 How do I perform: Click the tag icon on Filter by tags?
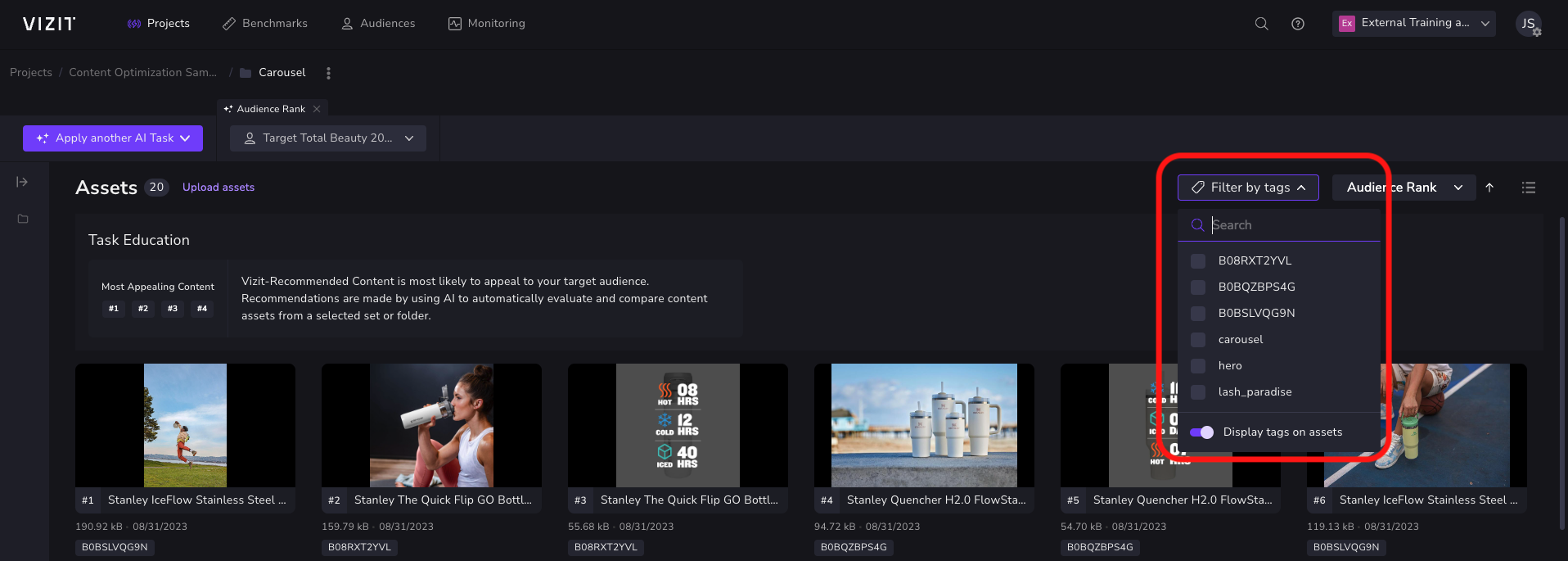(x=1197, y=188)
